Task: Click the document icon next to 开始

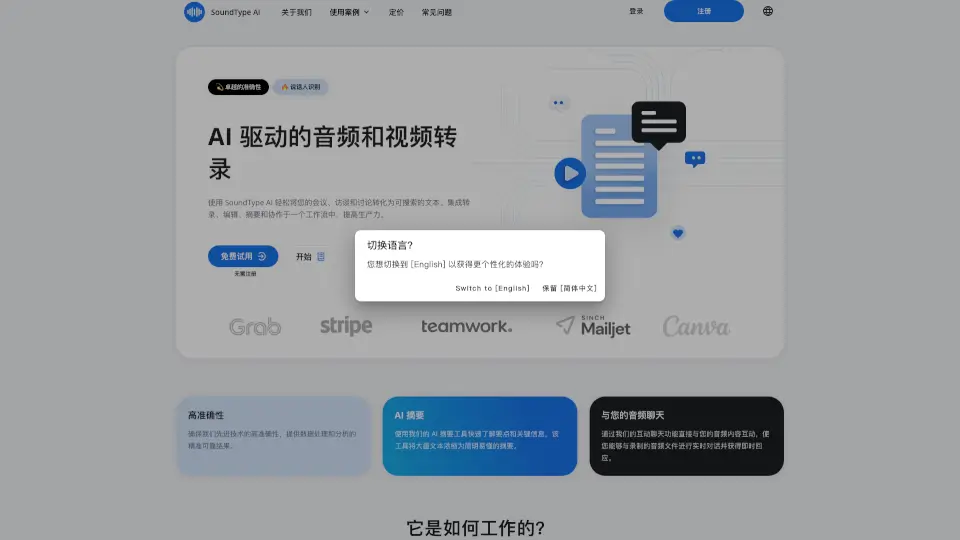Action: point(321,257)
